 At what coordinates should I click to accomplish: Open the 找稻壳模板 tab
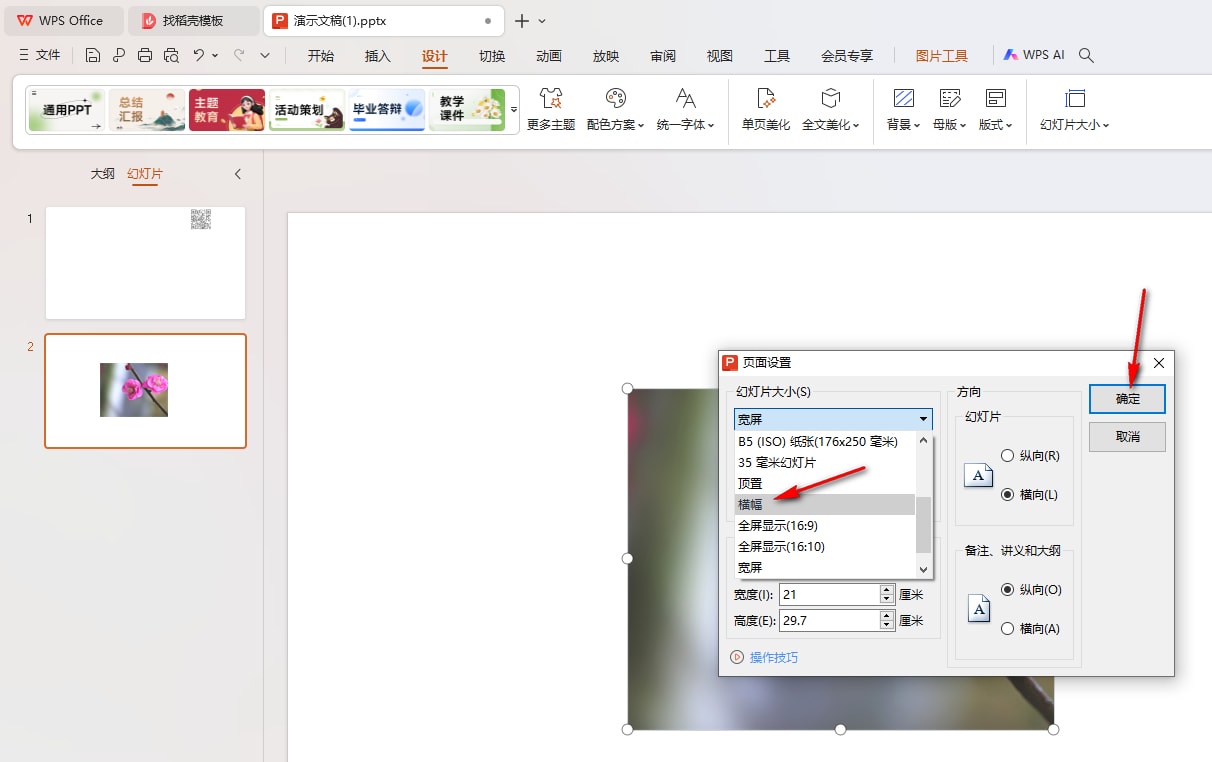pos(193,20)
